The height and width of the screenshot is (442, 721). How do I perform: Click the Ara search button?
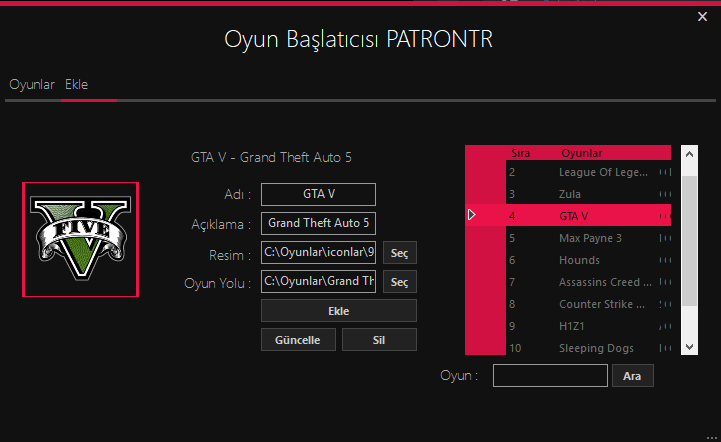point(632,376)
